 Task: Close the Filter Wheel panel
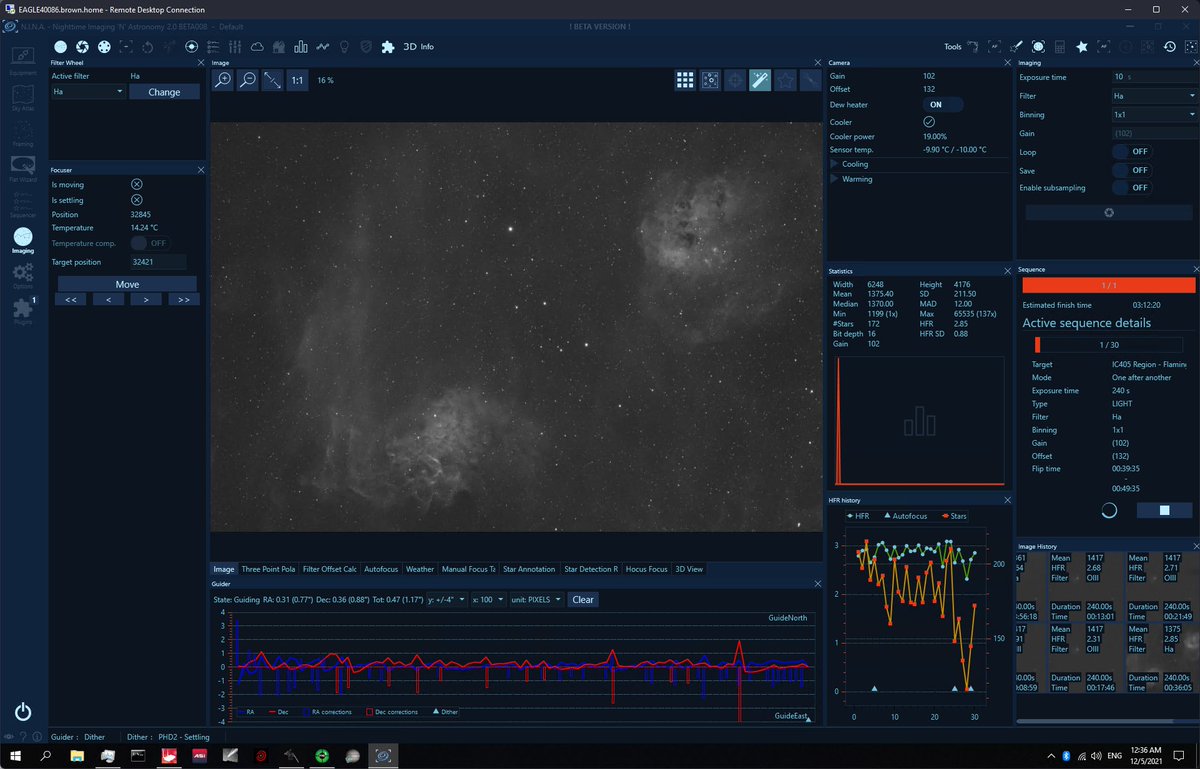pos(201,62)
